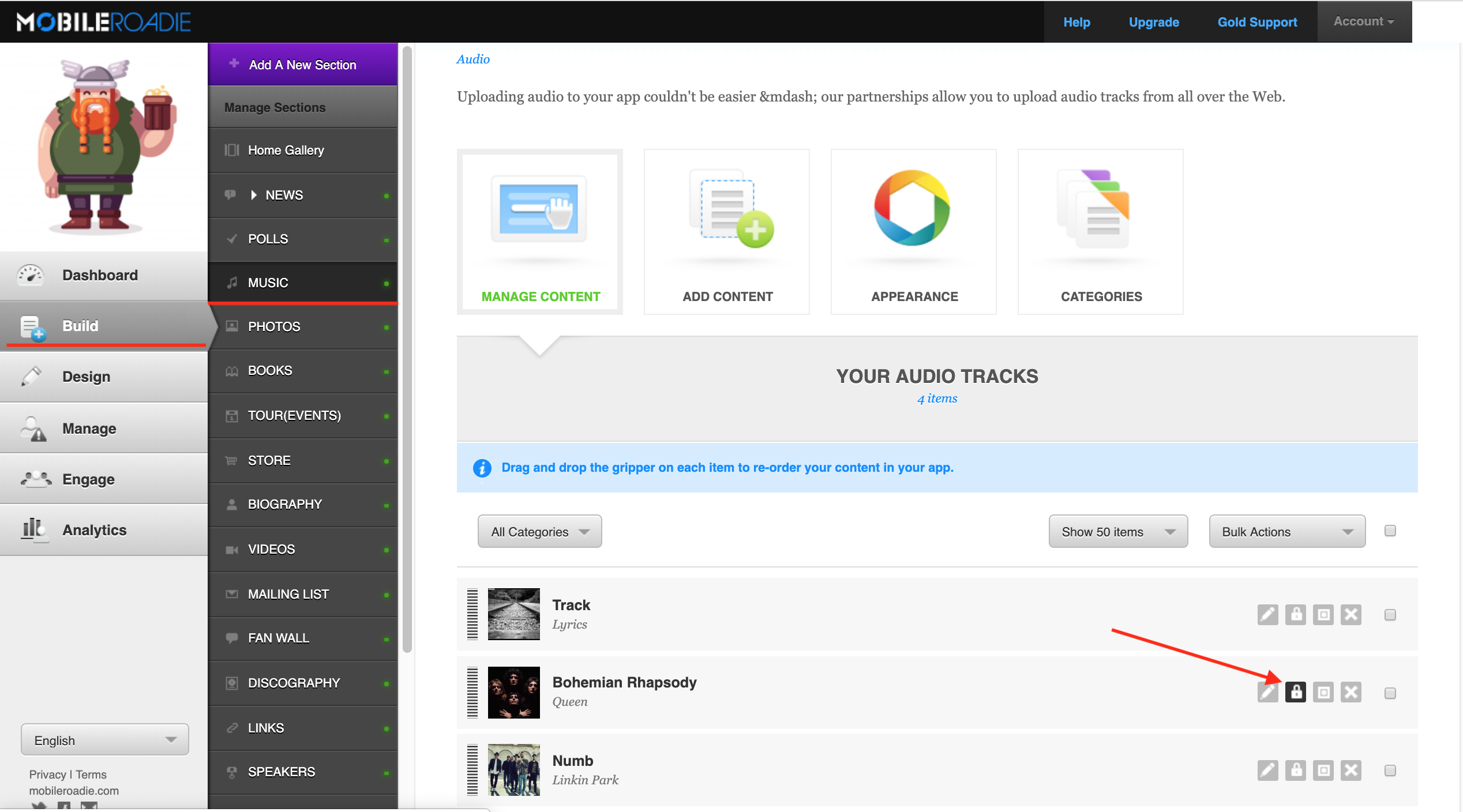Open the Bulk Actions dropdown
Screen dimensions: 1463x812
click(1287, 531)
